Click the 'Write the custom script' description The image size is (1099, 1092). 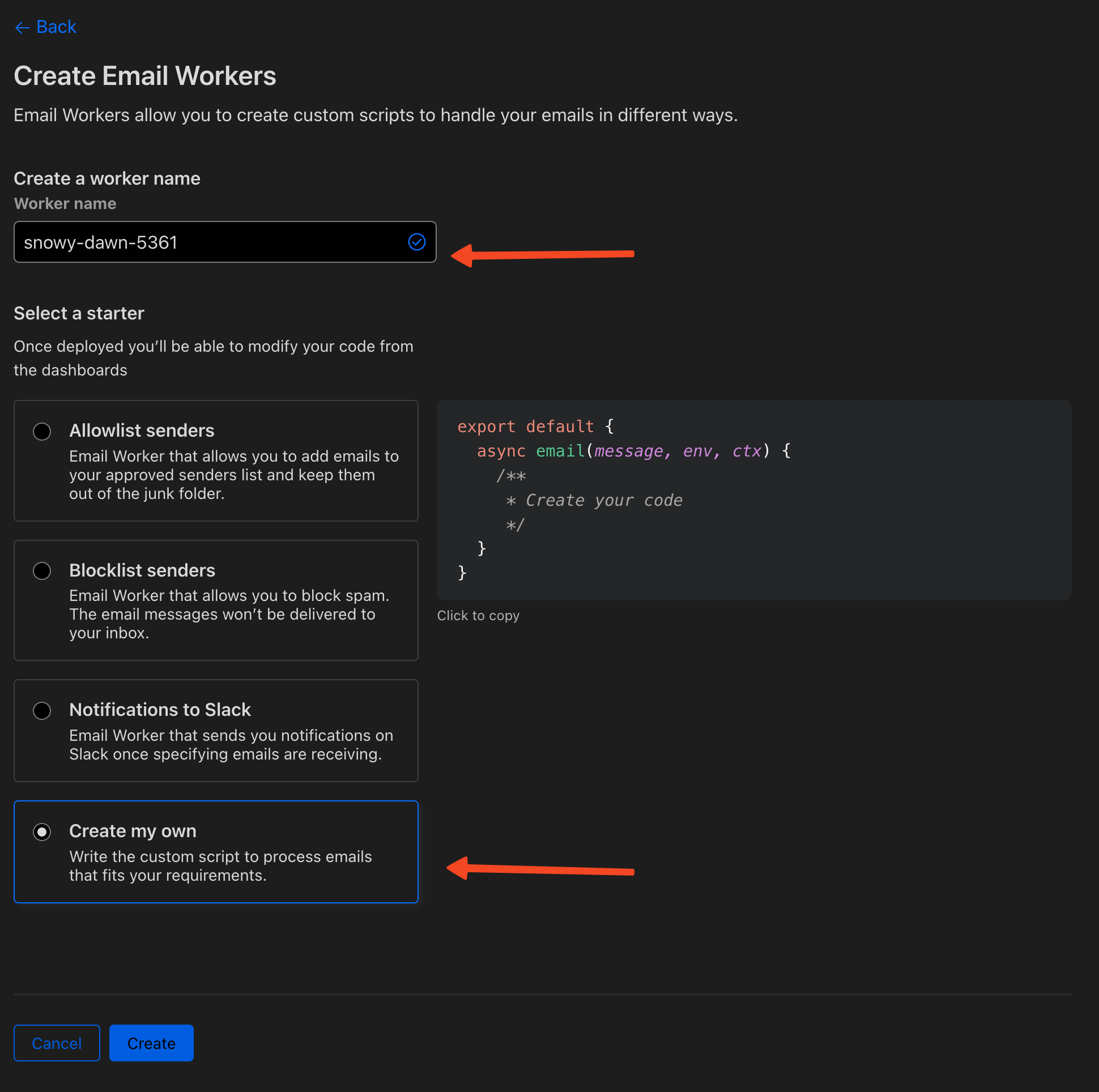221,865
